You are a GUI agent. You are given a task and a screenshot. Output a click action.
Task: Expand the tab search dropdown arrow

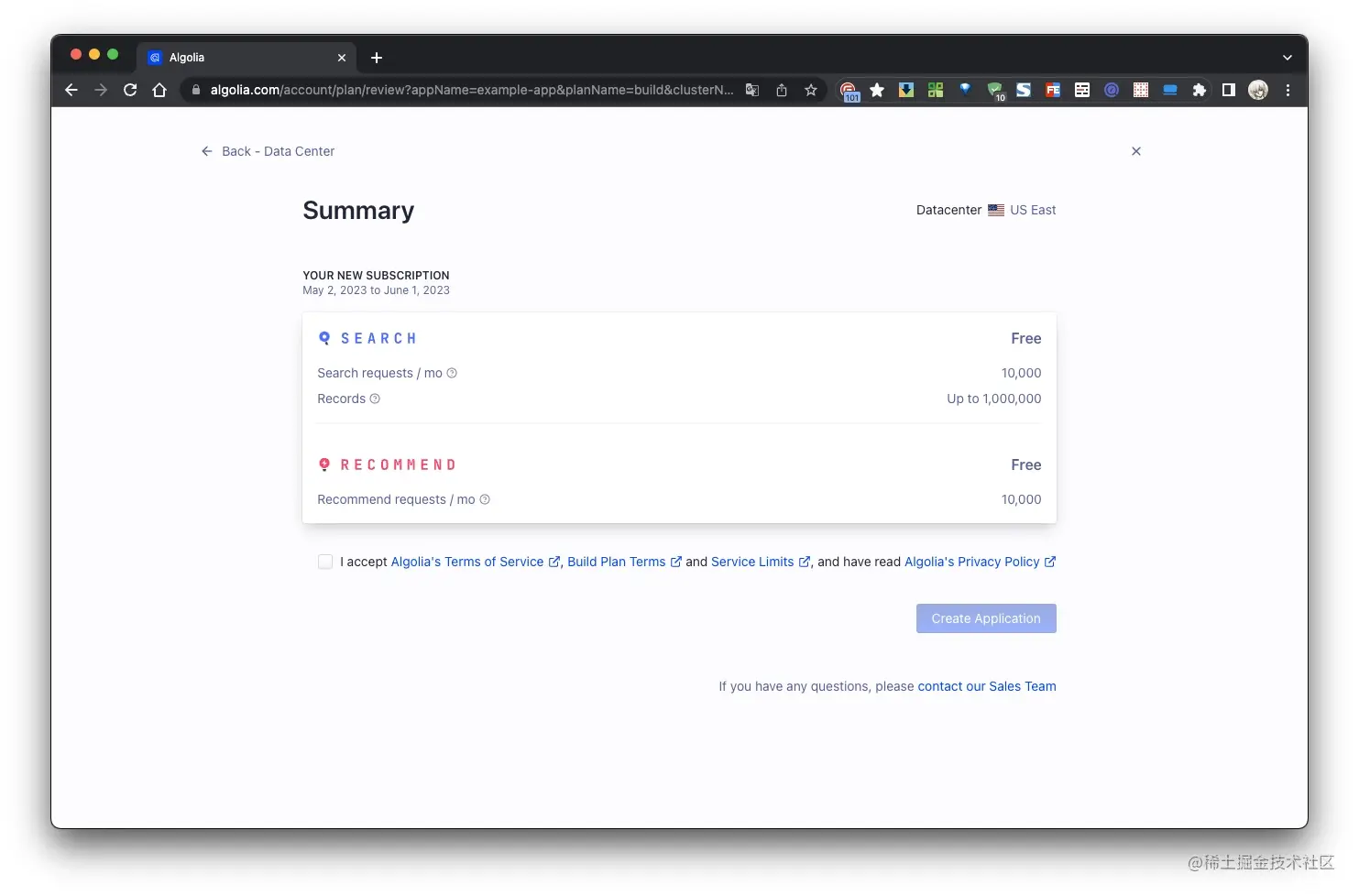(1288, 58)
